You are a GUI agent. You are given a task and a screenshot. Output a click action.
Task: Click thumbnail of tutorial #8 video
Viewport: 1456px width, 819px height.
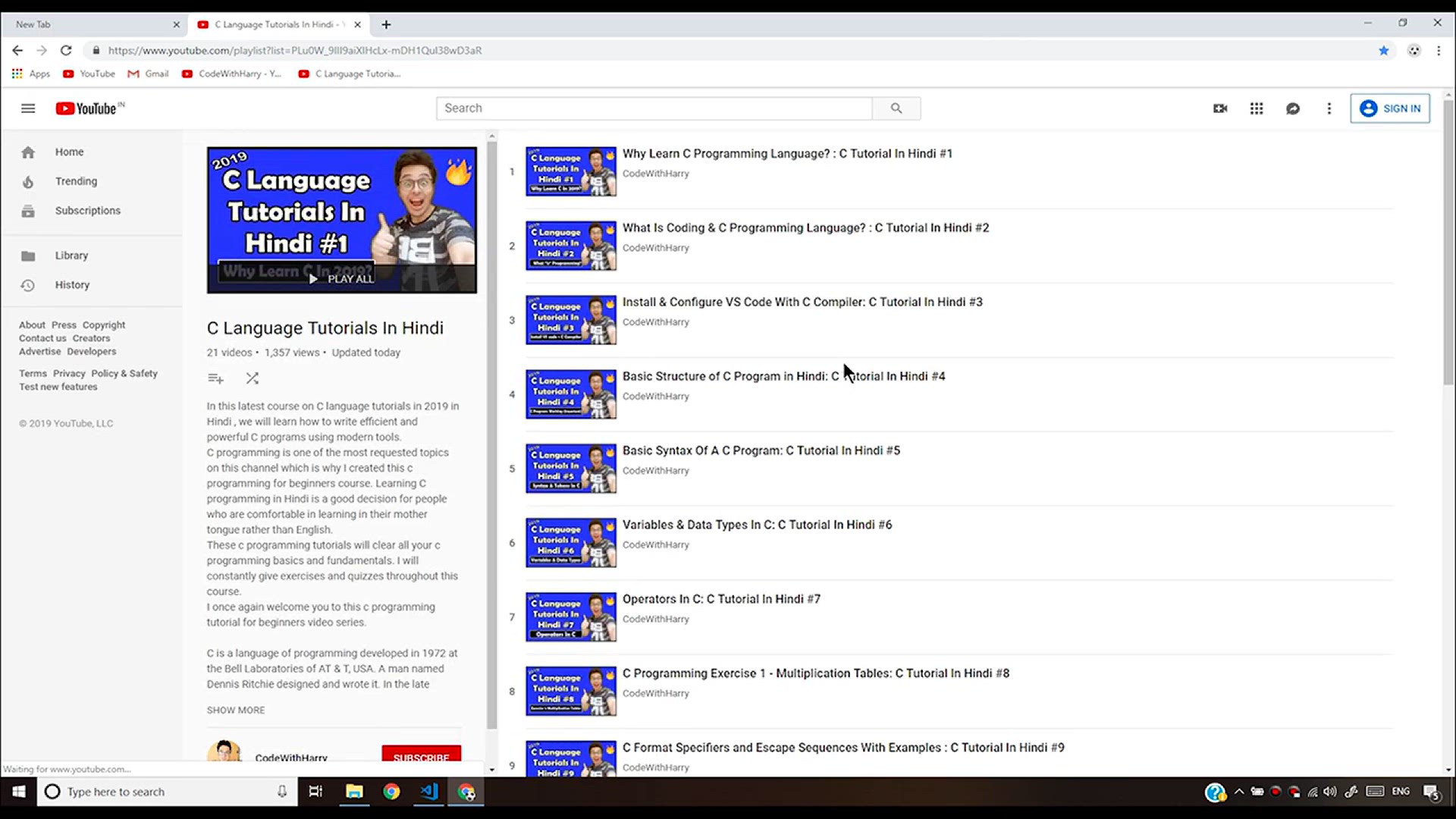tap(571, 691)
